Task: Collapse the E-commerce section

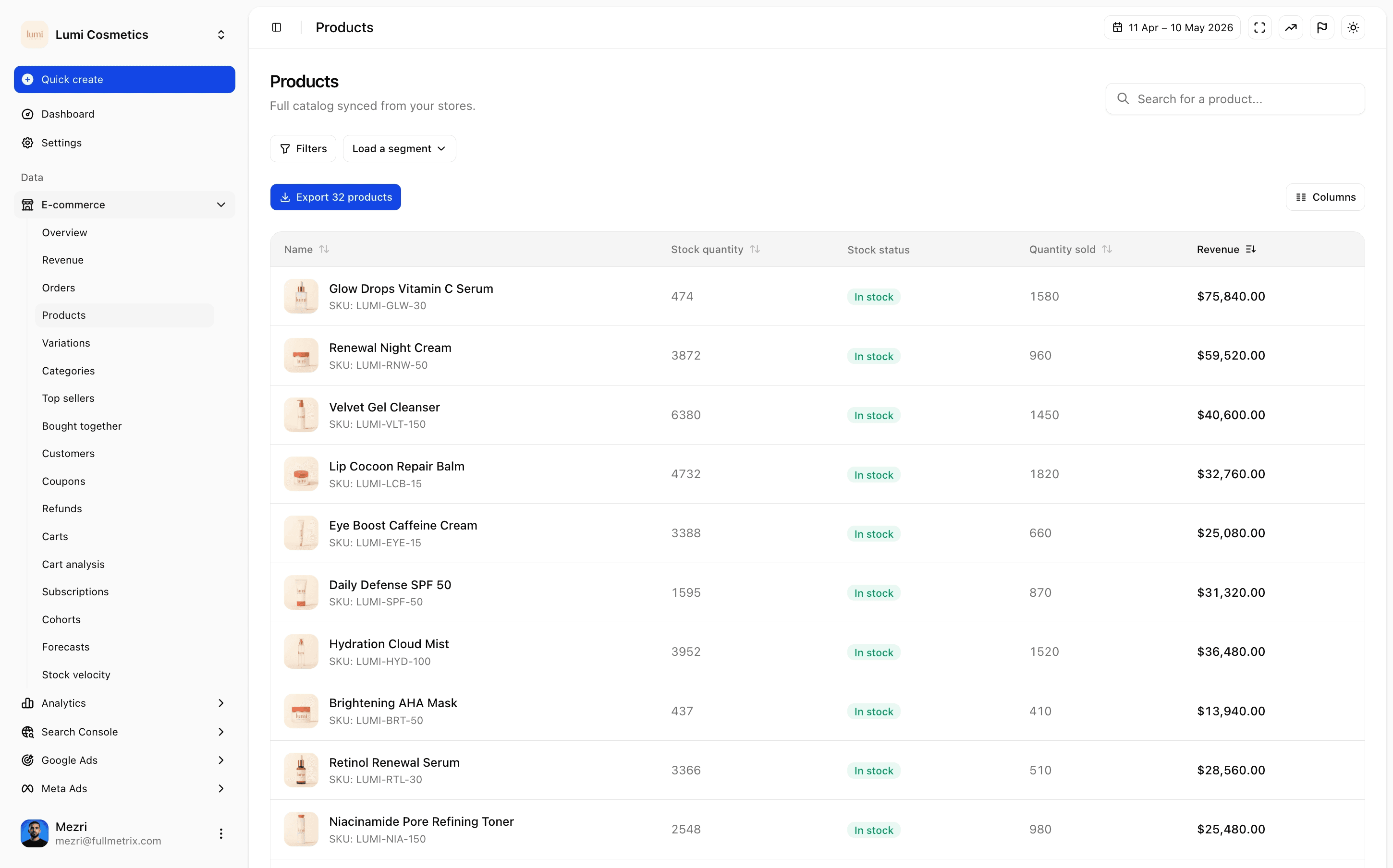Action: pyautogui.click(x=124, y=205)
